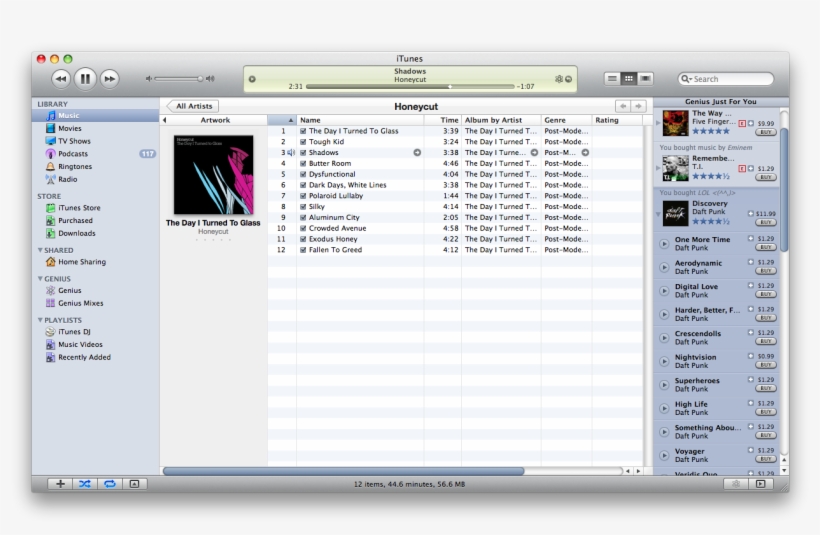
Task: Collapse the Artwork column
Action: click(x=165, y=120)
